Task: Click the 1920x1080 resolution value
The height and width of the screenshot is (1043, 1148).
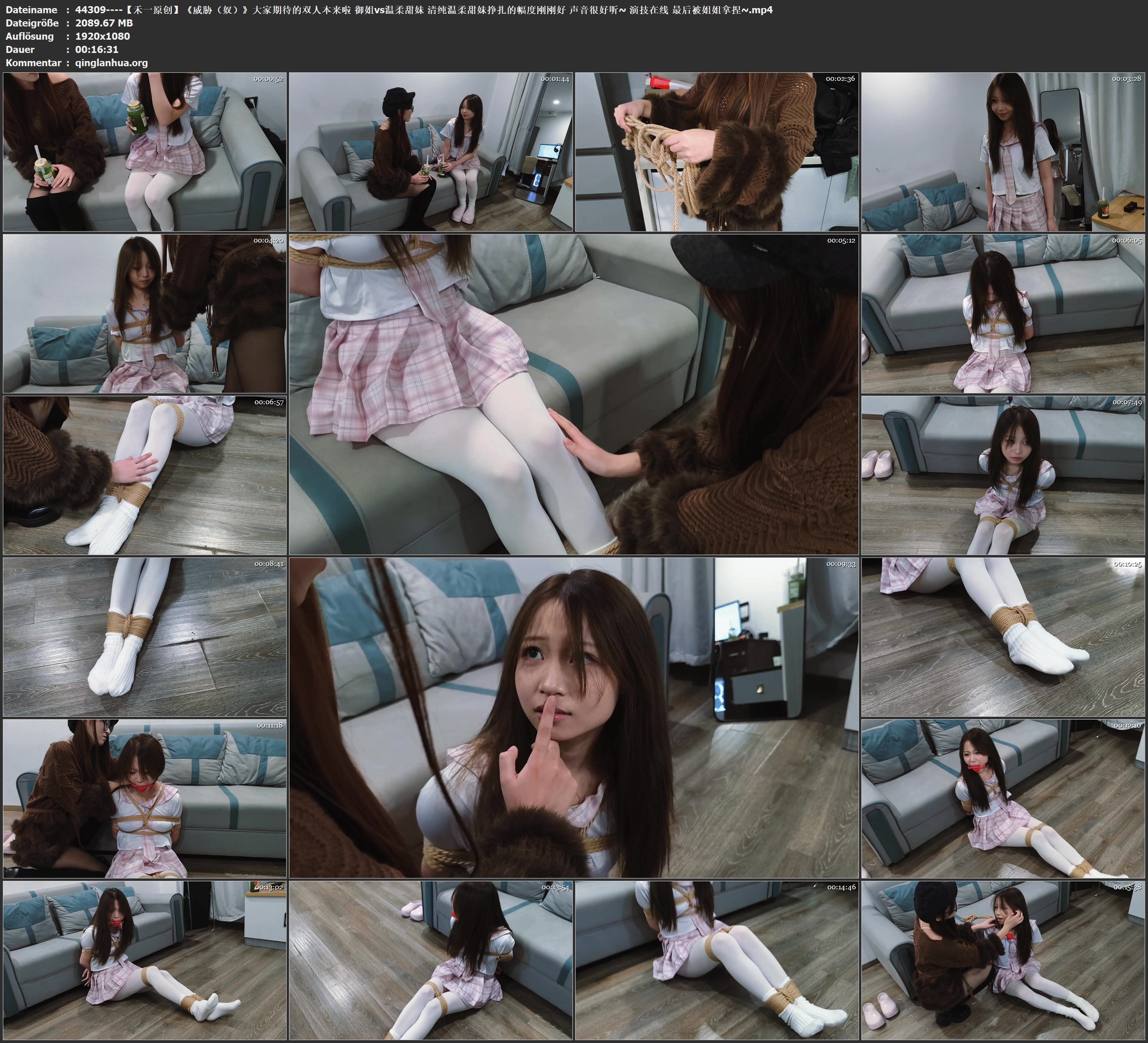Action: [x=103, y=36]
